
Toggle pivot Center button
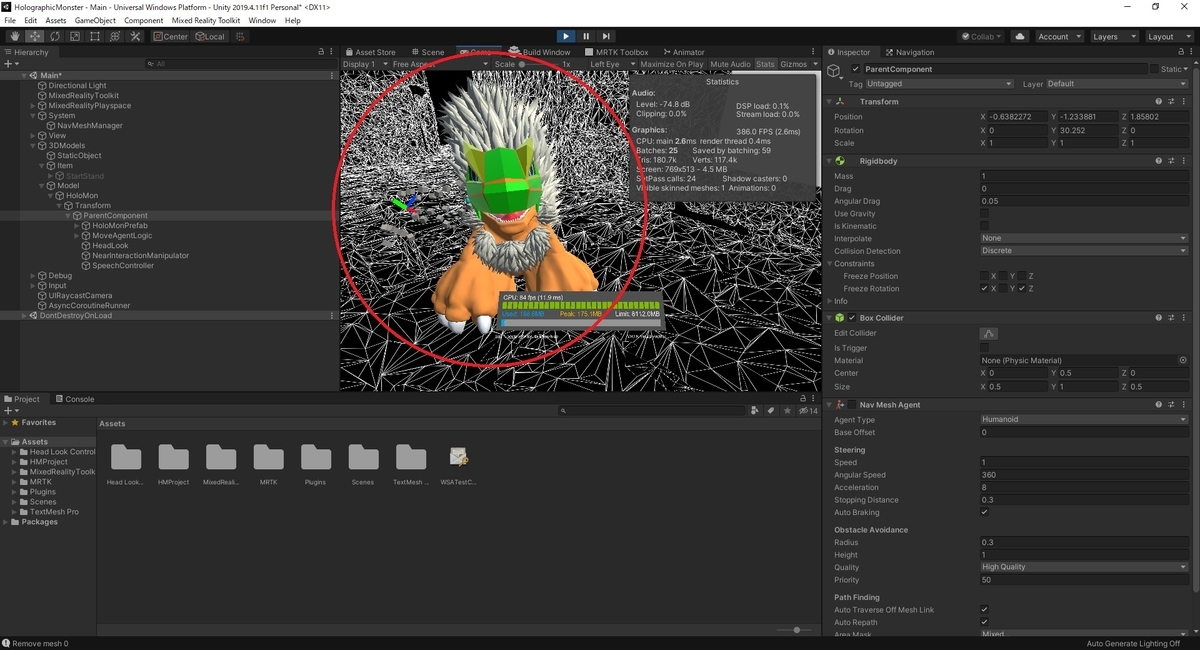[171, 36]
